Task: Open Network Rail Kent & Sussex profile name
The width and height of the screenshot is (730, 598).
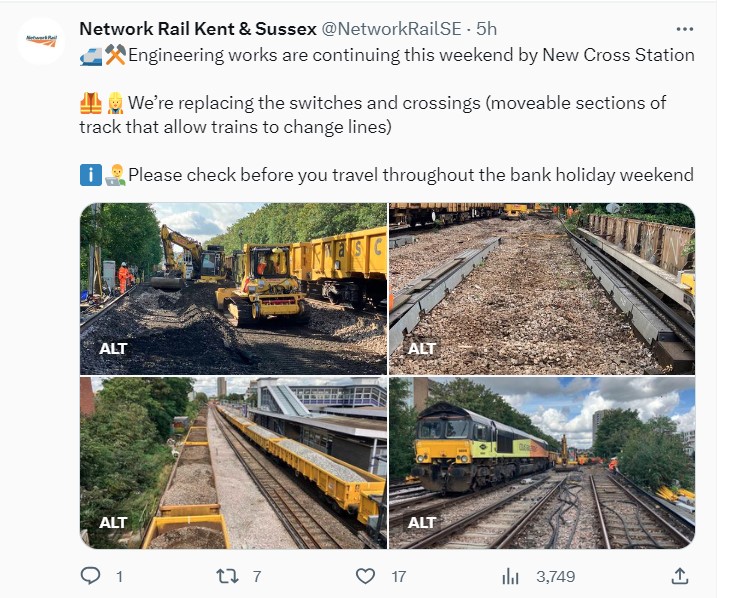Action: point(197,28)
